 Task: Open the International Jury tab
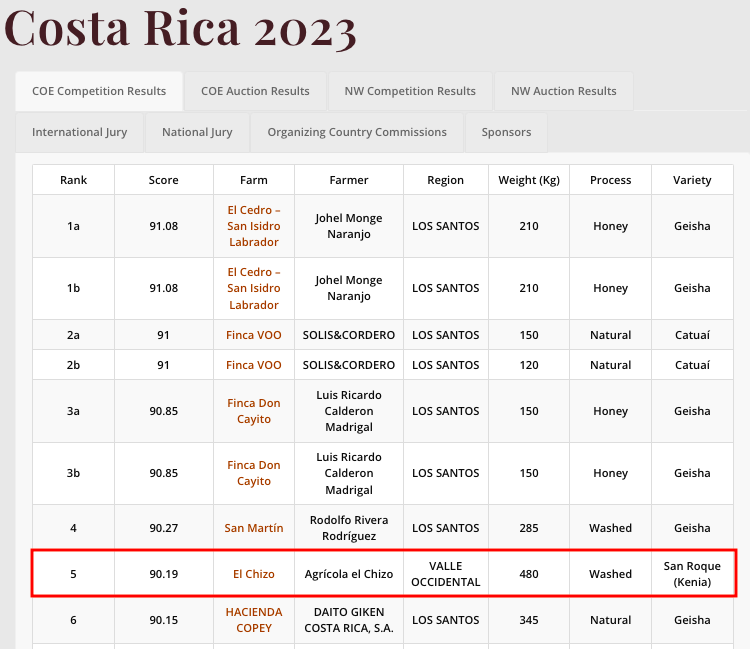pyautogui.click(x=79, y=132)
